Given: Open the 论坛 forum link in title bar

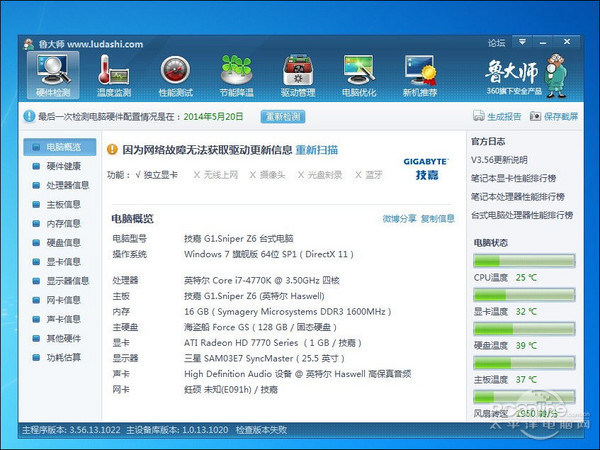Looking at the screenshot, I should 496,43.
